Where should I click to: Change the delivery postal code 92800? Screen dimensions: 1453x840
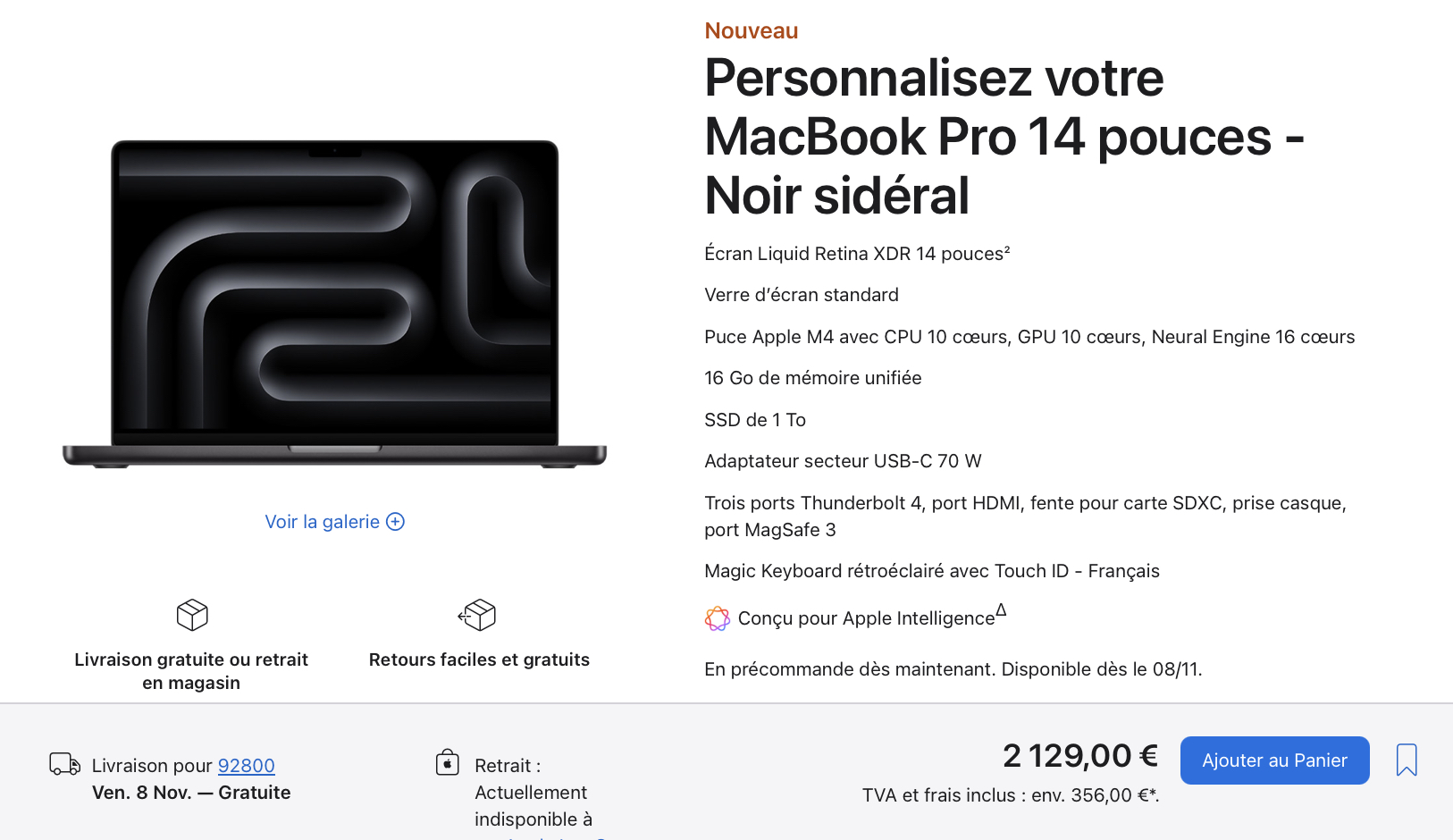pyautogui.click(x=247, y=766)
